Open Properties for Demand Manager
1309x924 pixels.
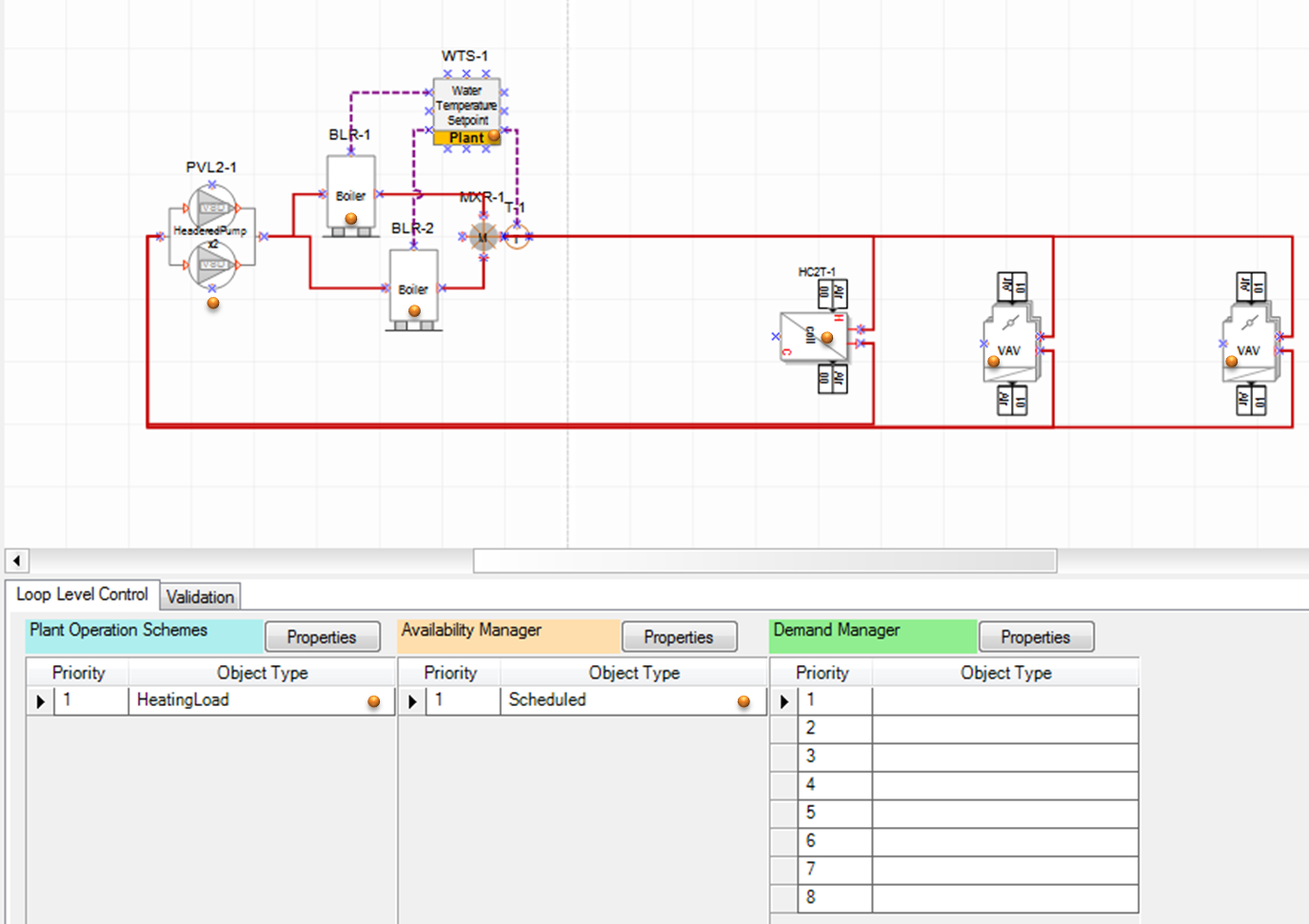tap(1035, 637)
